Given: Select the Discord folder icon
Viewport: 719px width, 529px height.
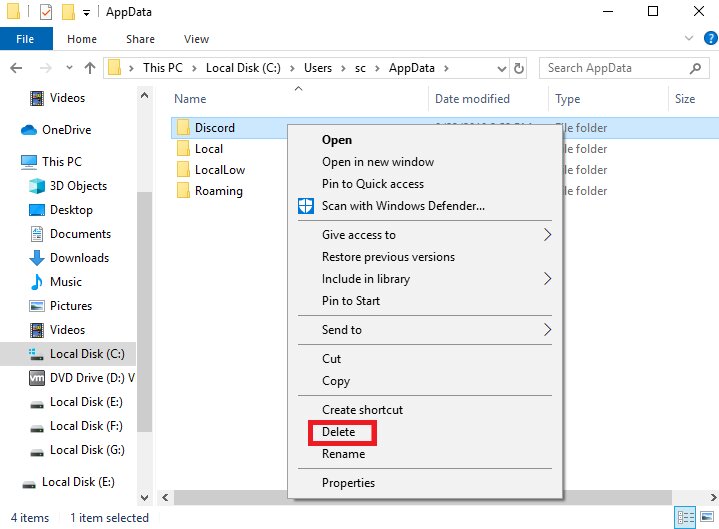Looking at the screenshot, I should (183, 127).
